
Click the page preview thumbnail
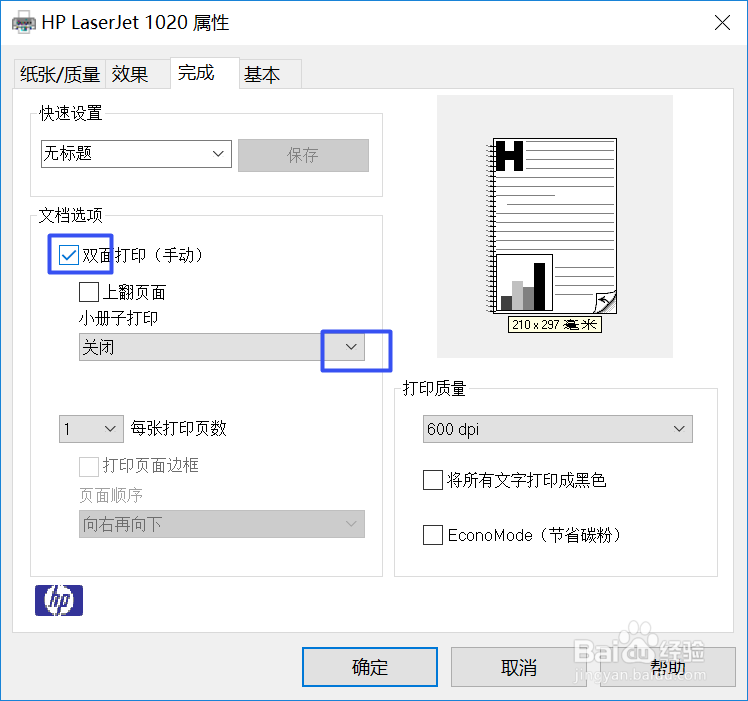553,226
